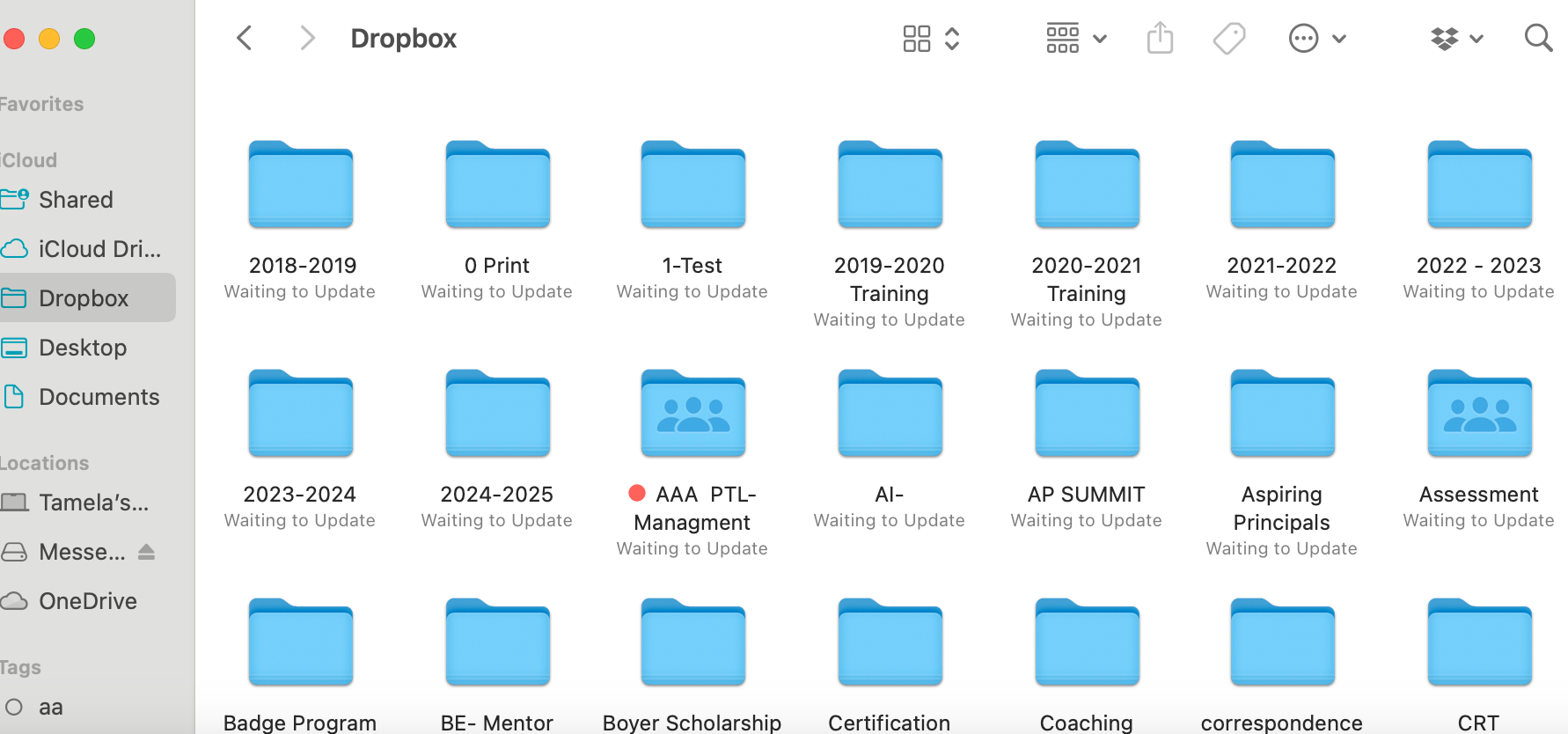Go forward with the right chevron
The image size is (1568, 734).
307,38
